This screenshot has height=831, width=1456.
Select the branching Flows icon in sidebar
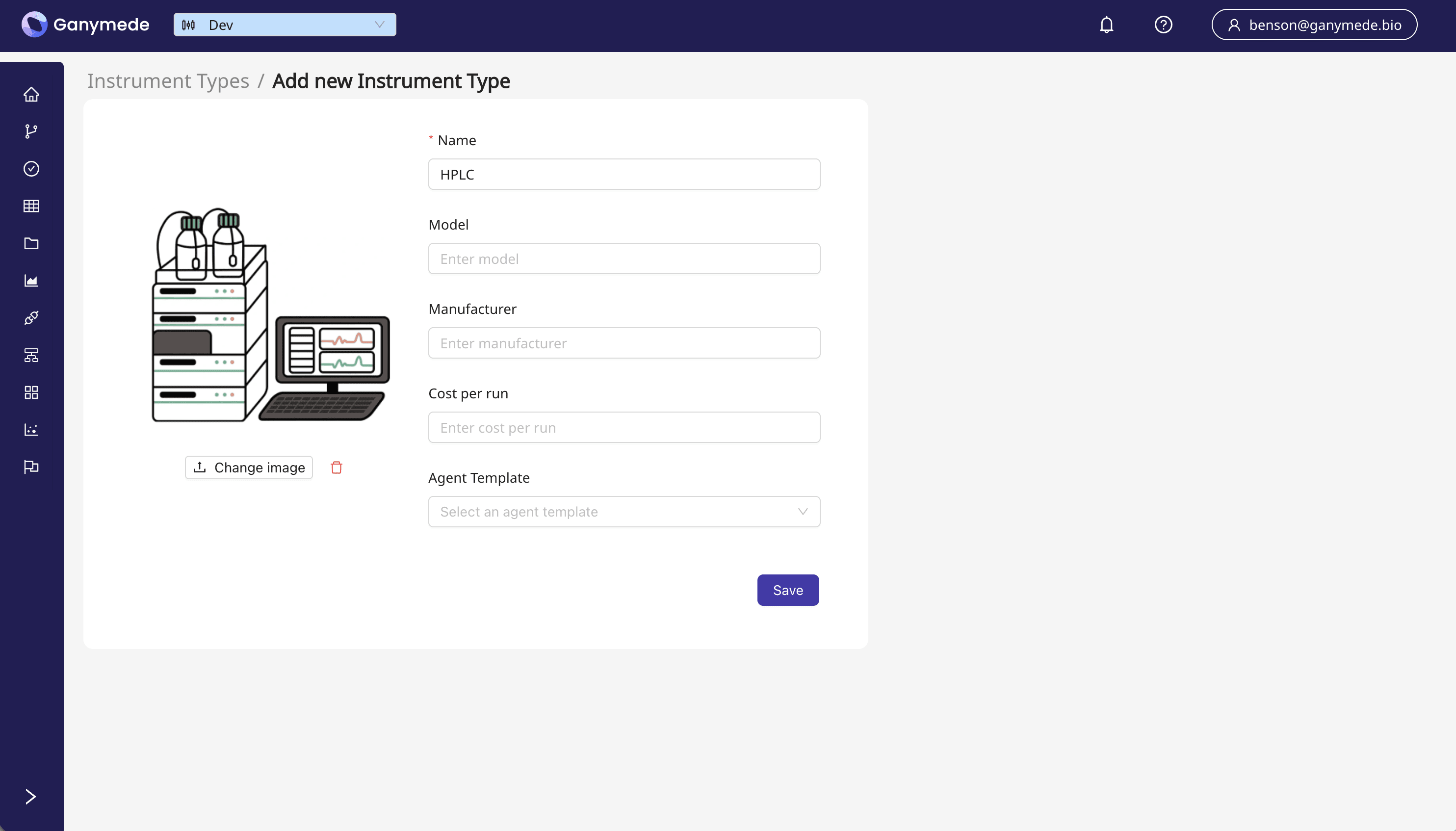point(31,130)
